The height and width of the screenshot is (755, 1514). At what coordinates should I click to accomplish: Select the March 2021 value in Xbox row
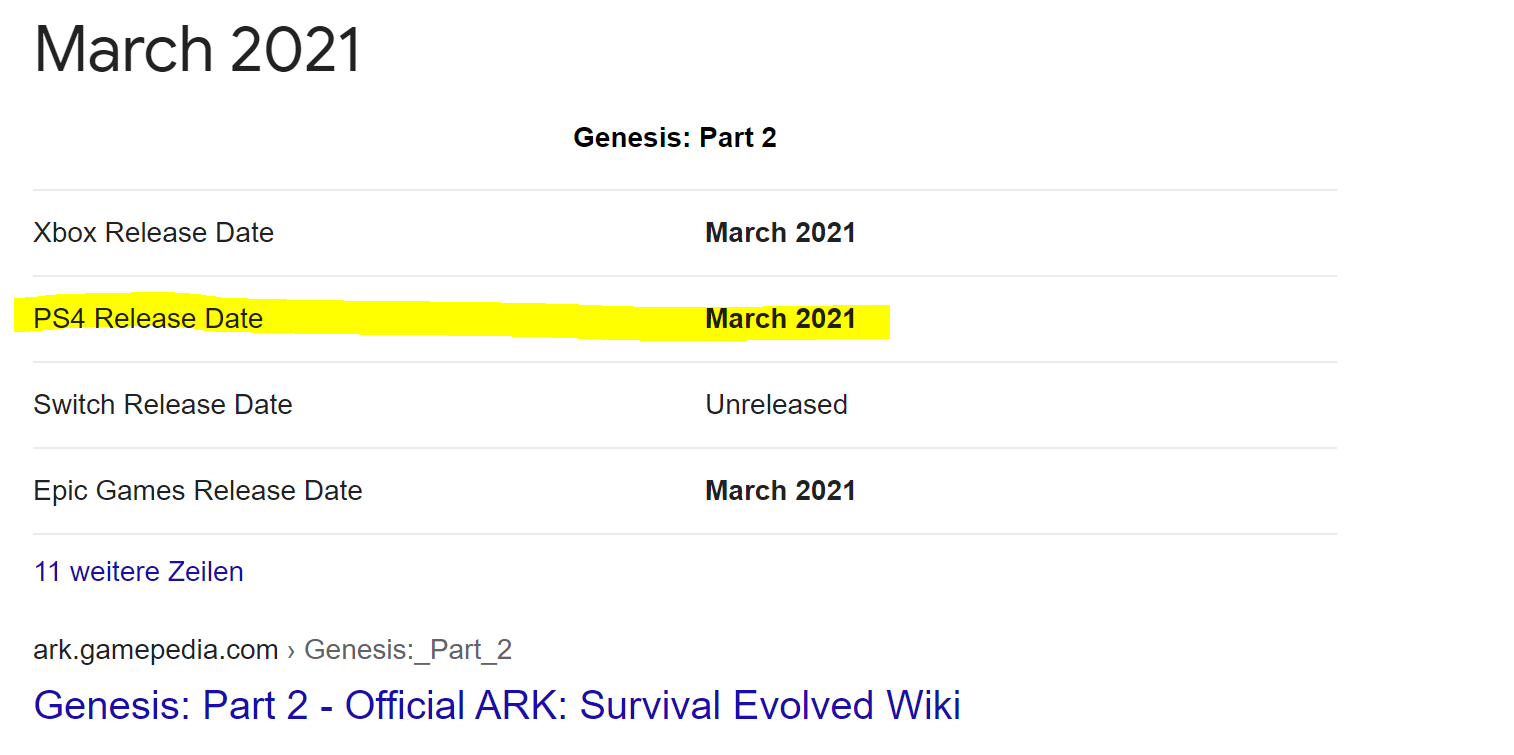pos(780,233)
